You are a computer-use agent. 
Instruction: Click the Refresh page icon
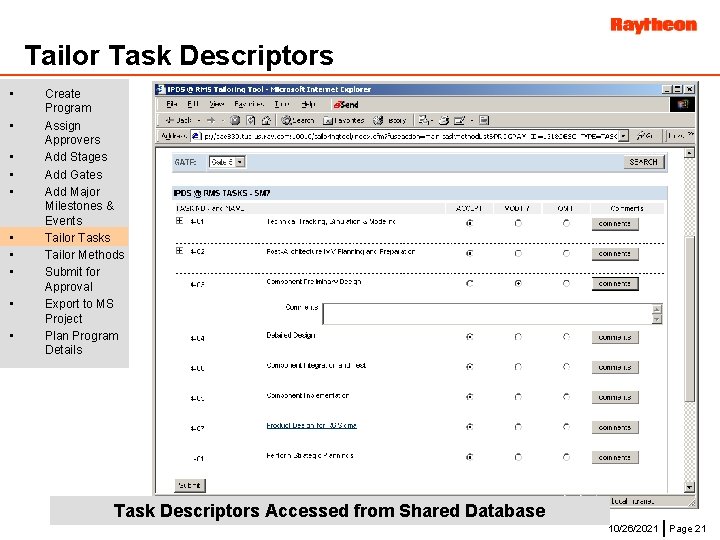[x=251, y=120]
